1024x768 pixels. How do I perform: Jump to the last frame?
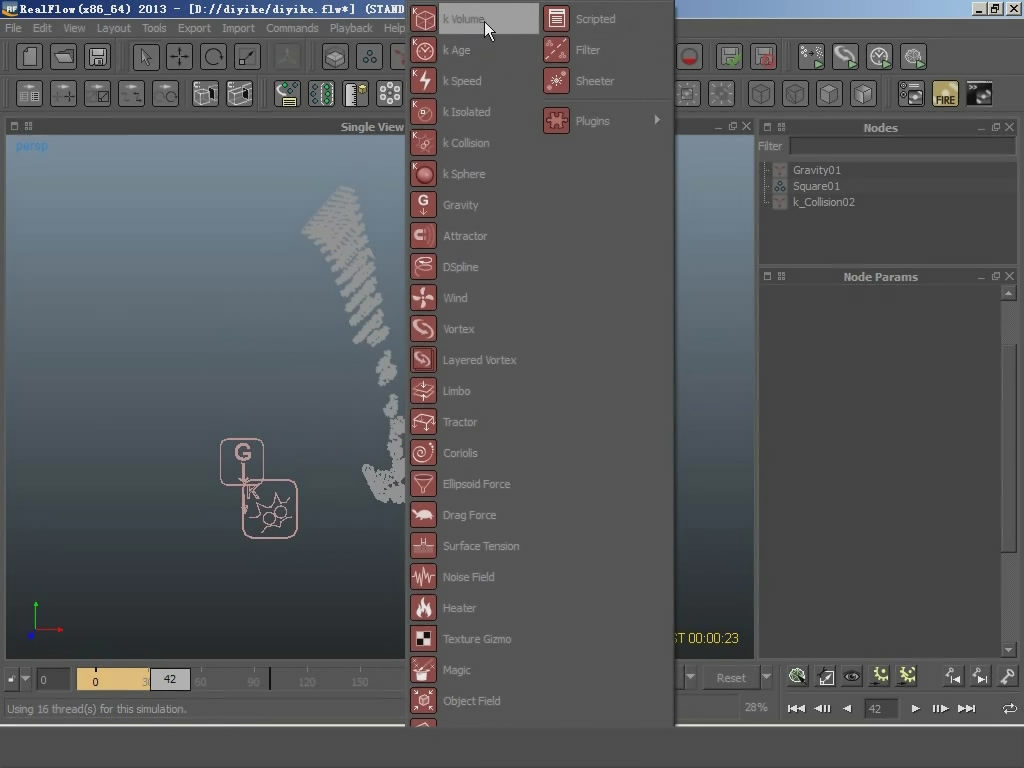967,709
